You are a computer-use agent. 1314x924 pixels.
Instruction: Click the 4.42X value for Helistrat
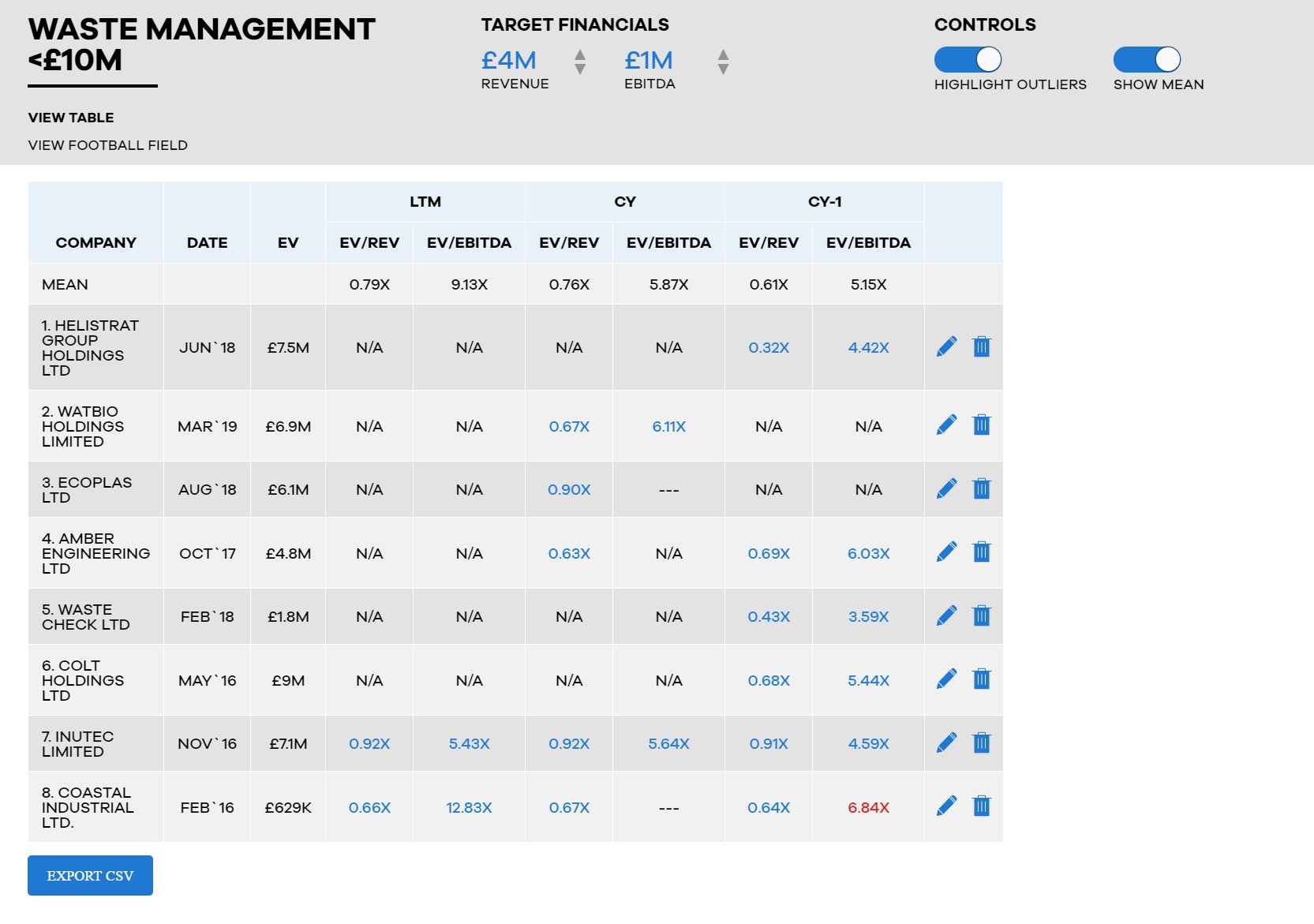coord(869,347)
